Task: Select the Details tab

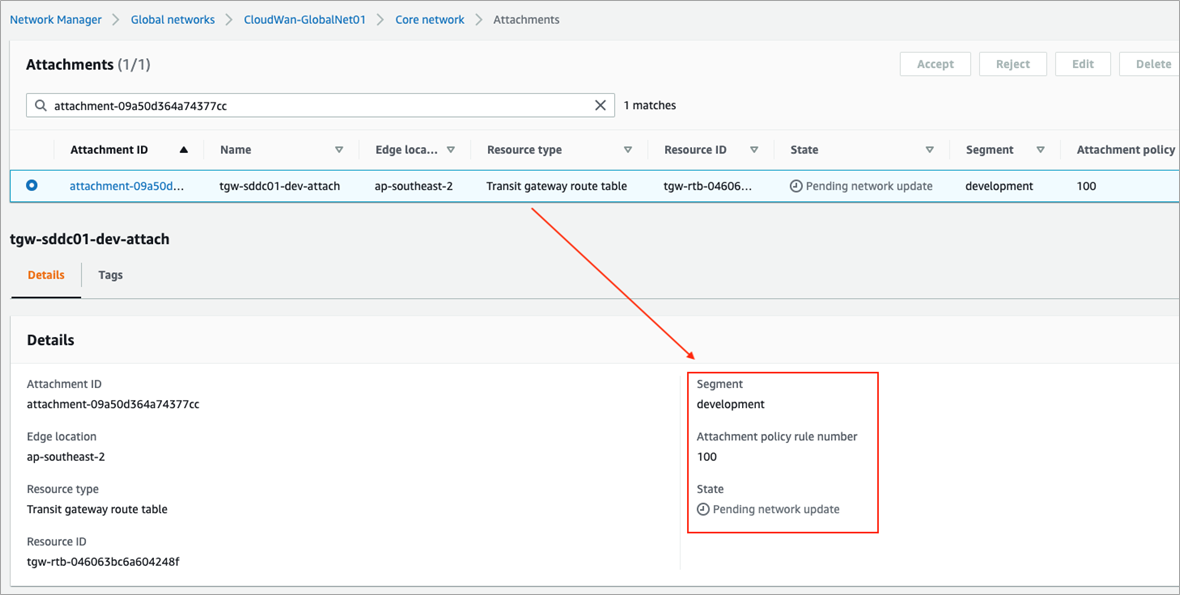Action: coord(46,275)
